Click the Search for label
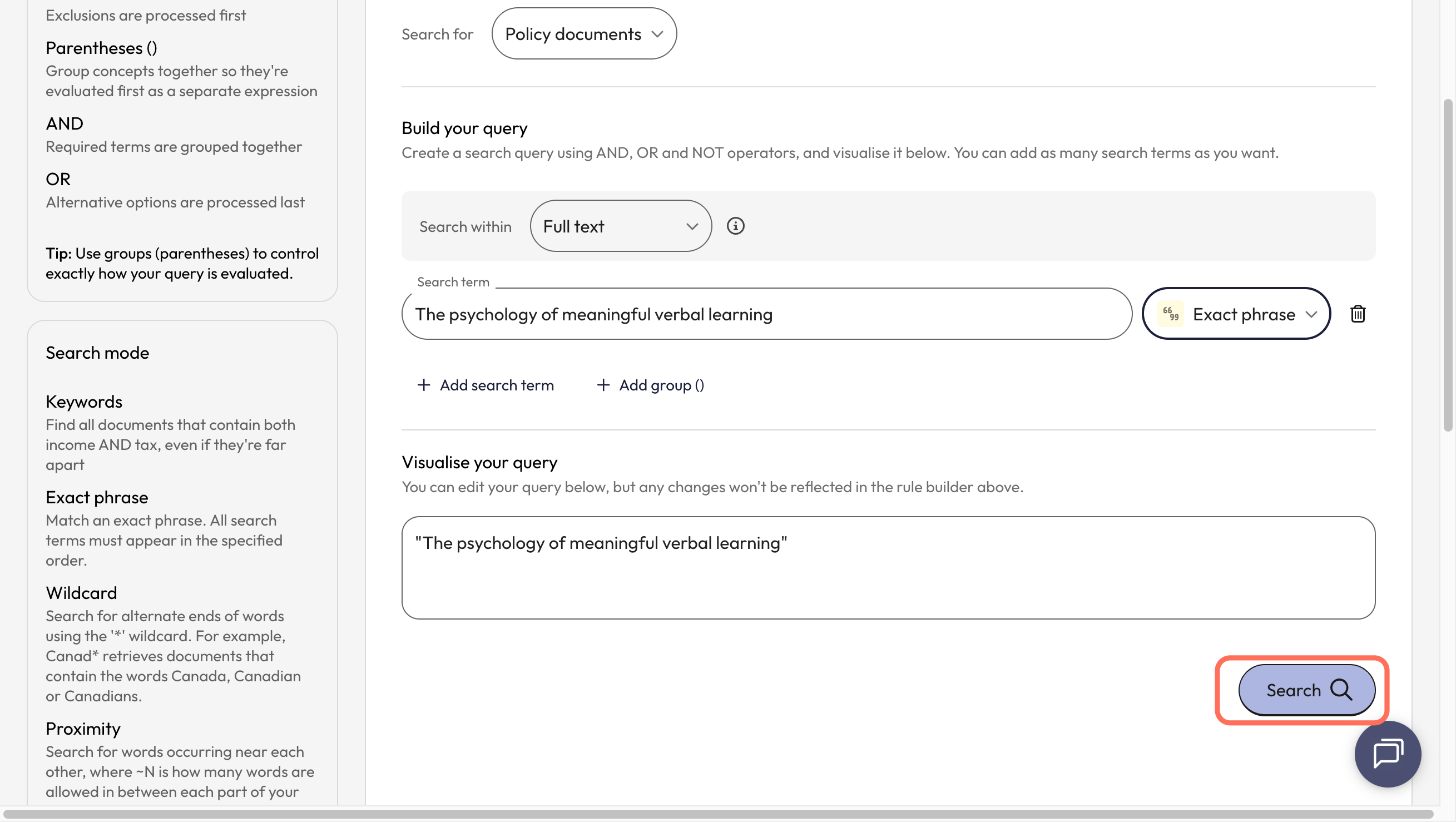This screenshot has height=822, width=1456. (x=437, y=34)
